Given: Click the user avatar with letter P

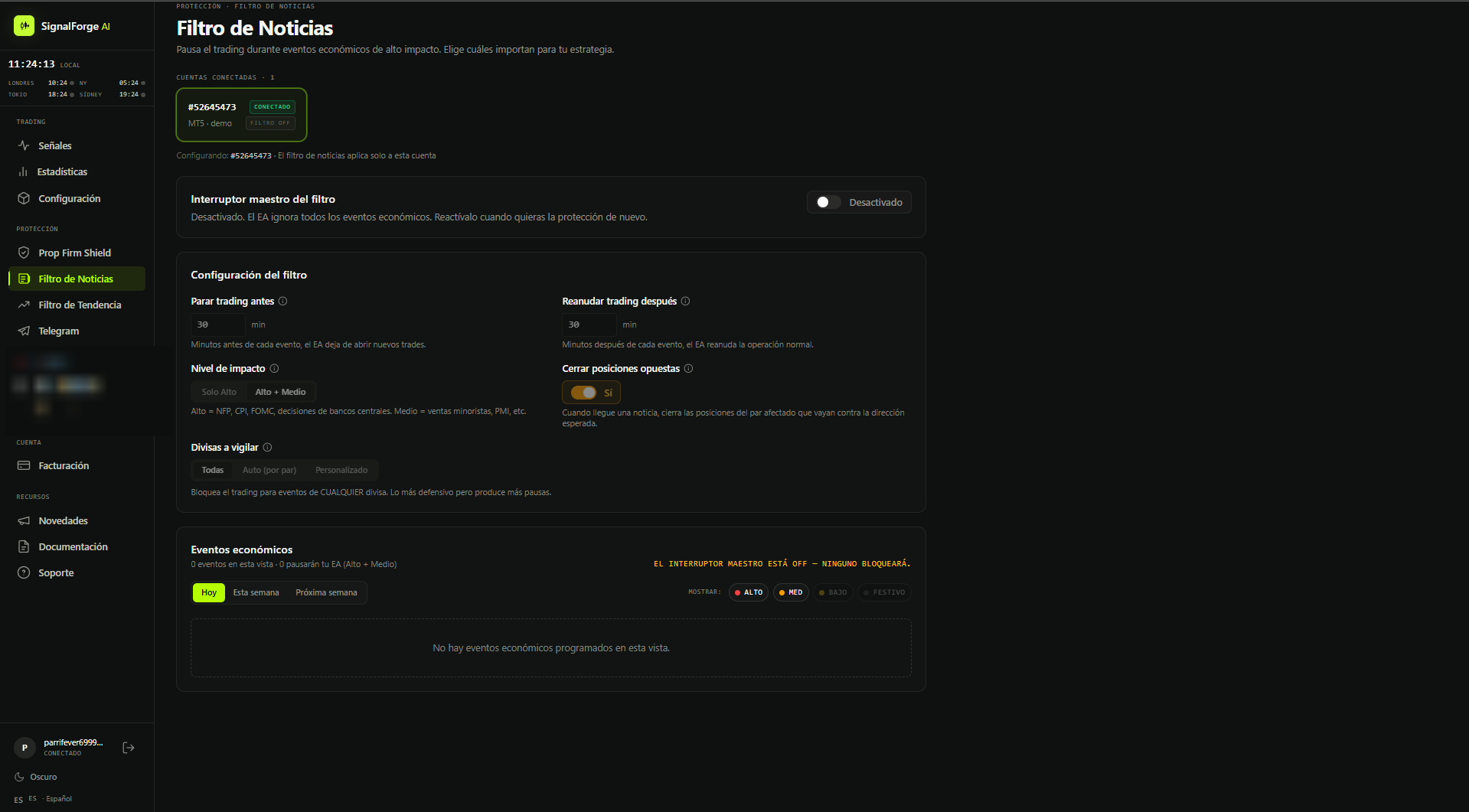Looking at the screenshot, I should pos(24,748).
